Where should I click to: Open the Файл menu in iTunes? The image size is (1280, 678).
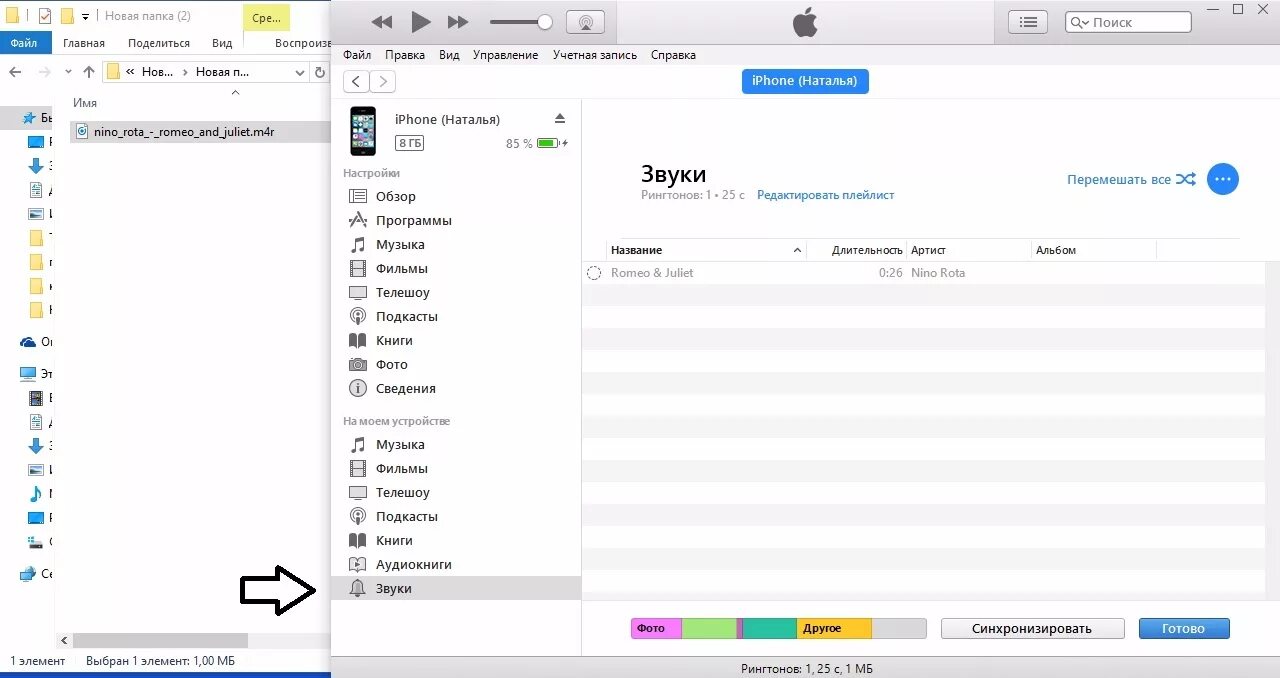357,55
